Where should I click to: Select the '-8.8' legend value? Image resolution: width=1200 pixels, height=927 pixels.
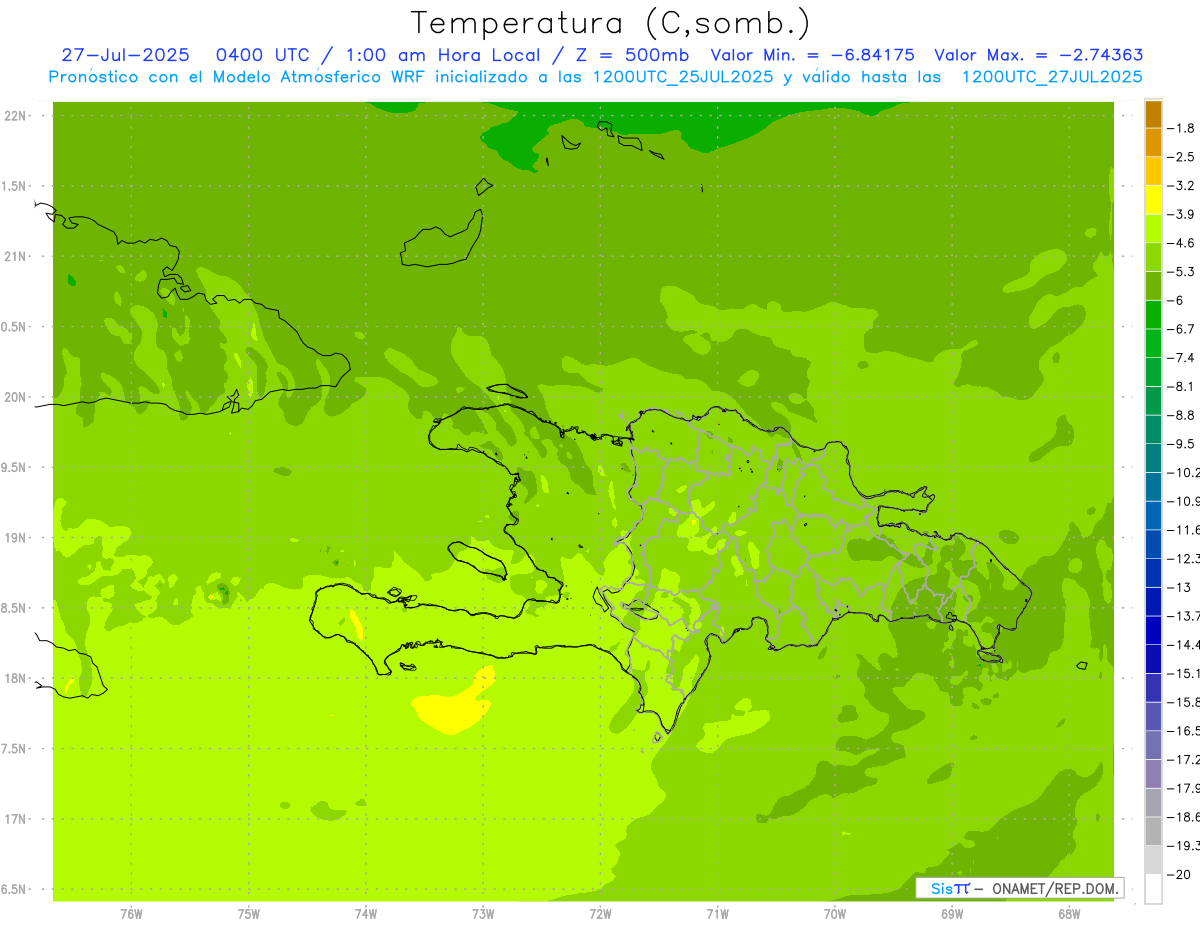(x=1182, y=415)
